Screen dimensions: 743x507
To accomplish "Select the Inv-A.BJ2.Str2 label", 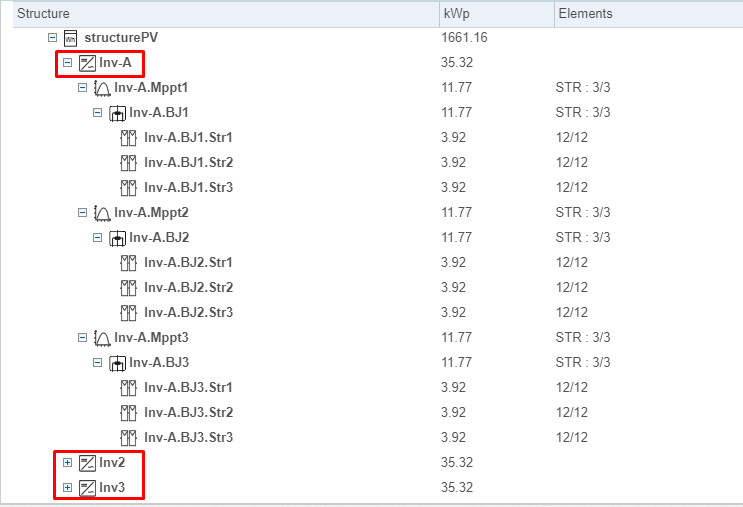I will [188, 288].
